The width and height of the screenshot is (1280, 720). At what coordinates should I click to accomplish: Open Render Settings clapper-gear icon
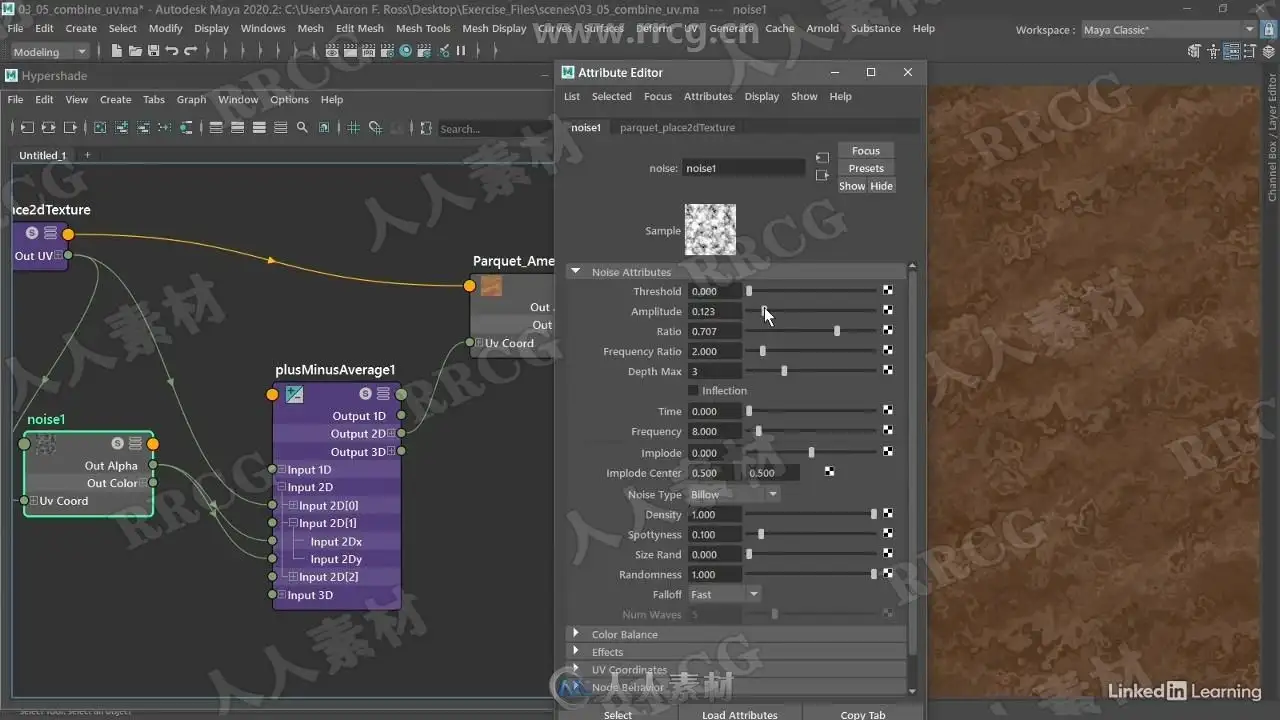point(387,50)
